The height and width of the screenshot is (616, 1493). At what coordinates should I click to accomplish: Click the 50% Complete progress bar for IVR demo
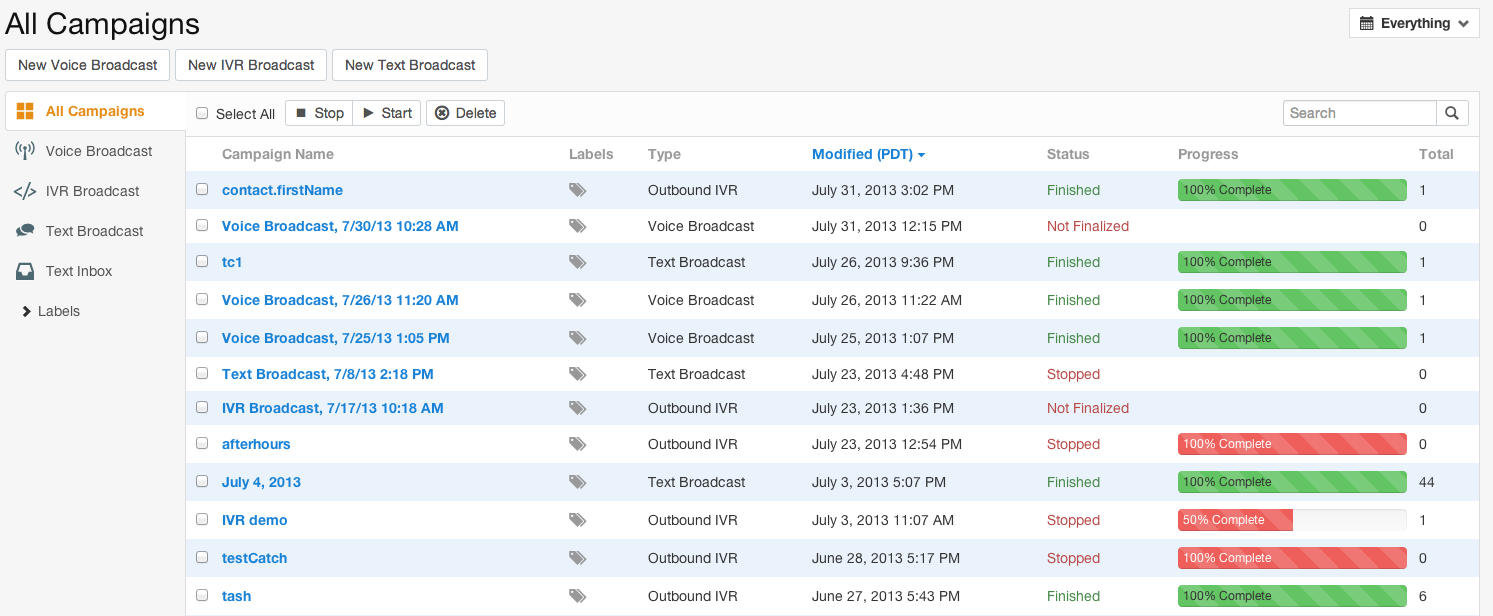[x=1291, y=520]
